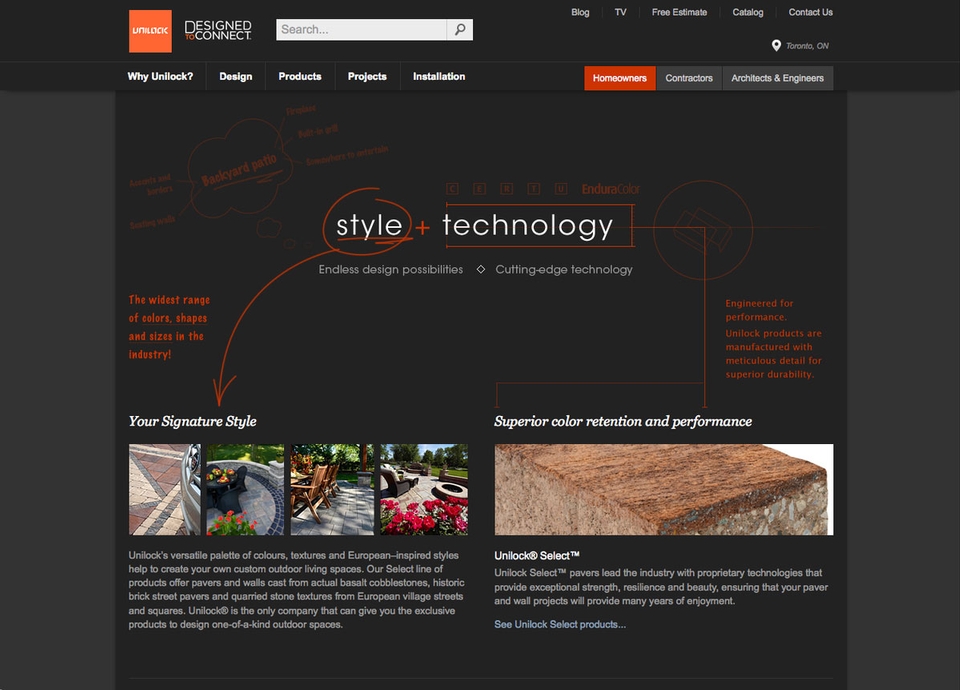960x690 pixels.
Task: View the wooden chairs patio photo
Action: point(332,490)
